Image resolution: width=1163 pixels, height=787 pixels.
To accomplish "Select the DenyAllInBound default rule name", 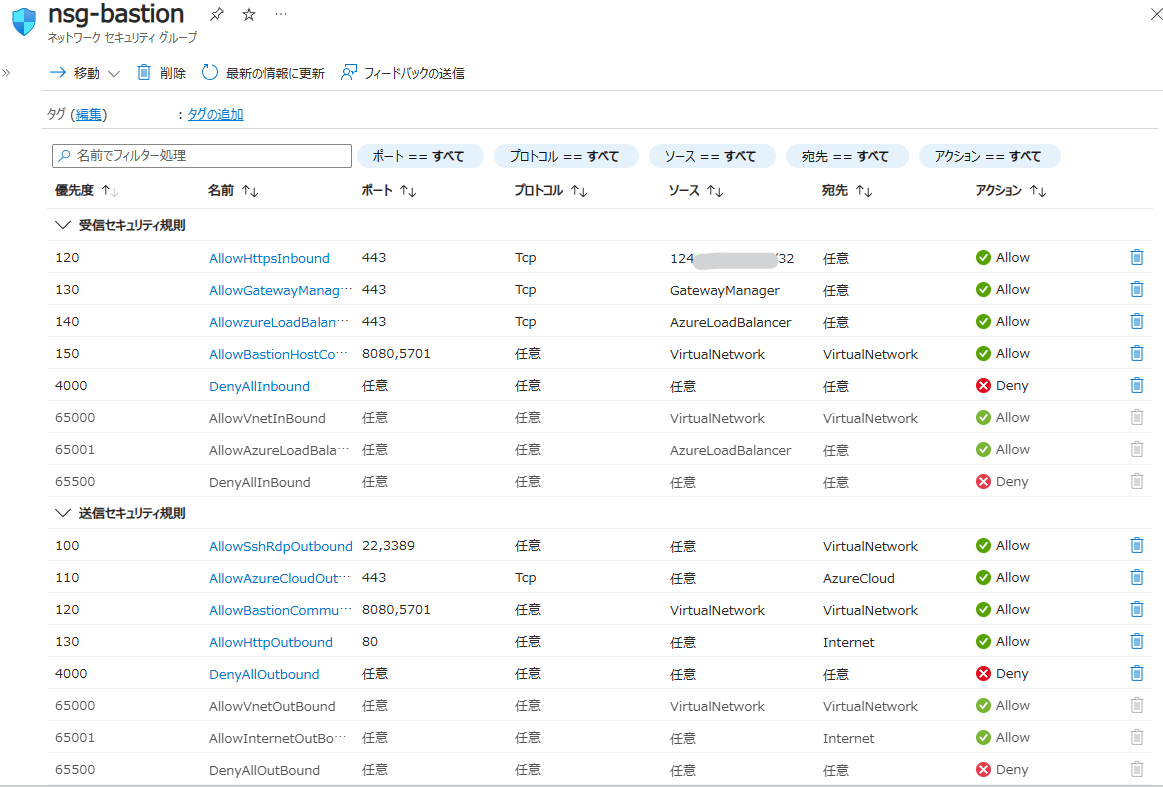I will tap(260, 482).
